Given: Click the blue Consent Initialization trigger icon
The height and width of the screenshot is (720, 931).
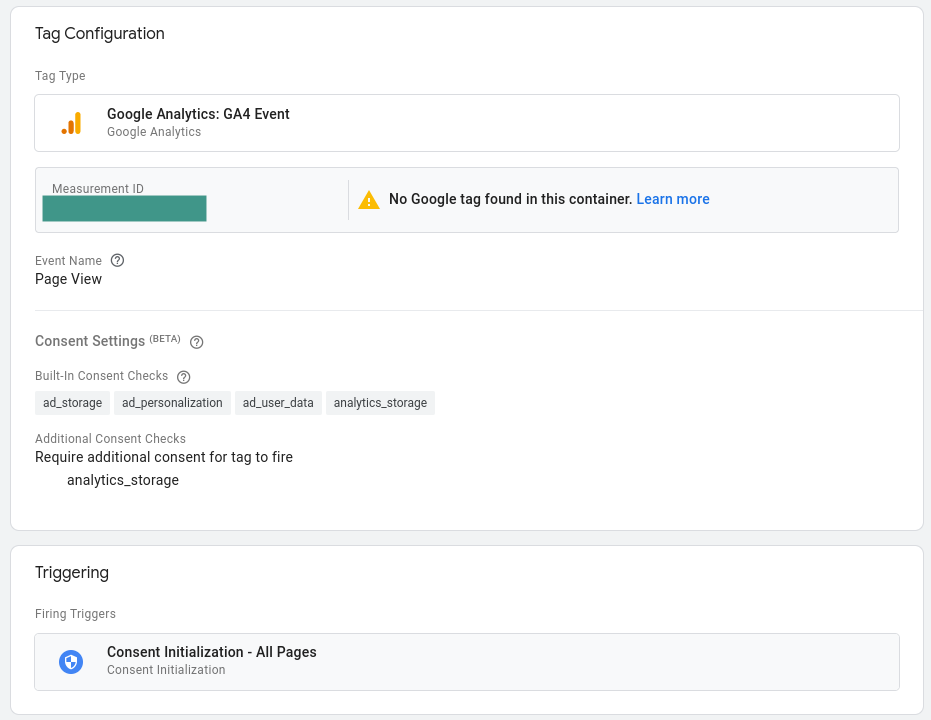Looking at the screenshot, I should (x=71, y=661).
